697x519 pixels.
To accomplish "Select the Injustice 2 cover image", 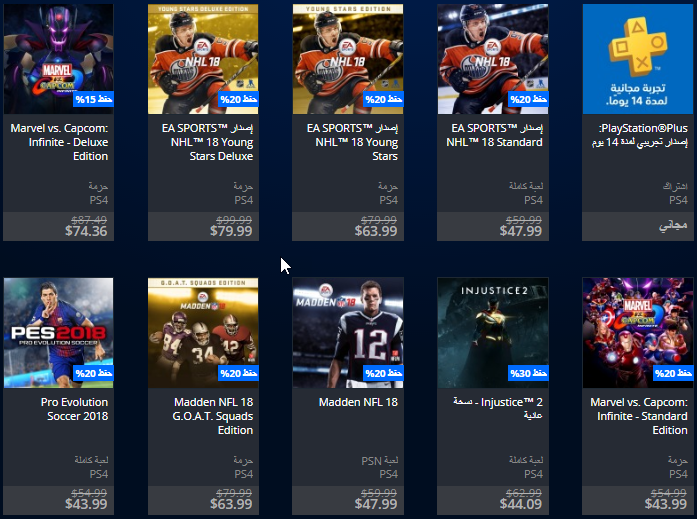I will point(493,333).
